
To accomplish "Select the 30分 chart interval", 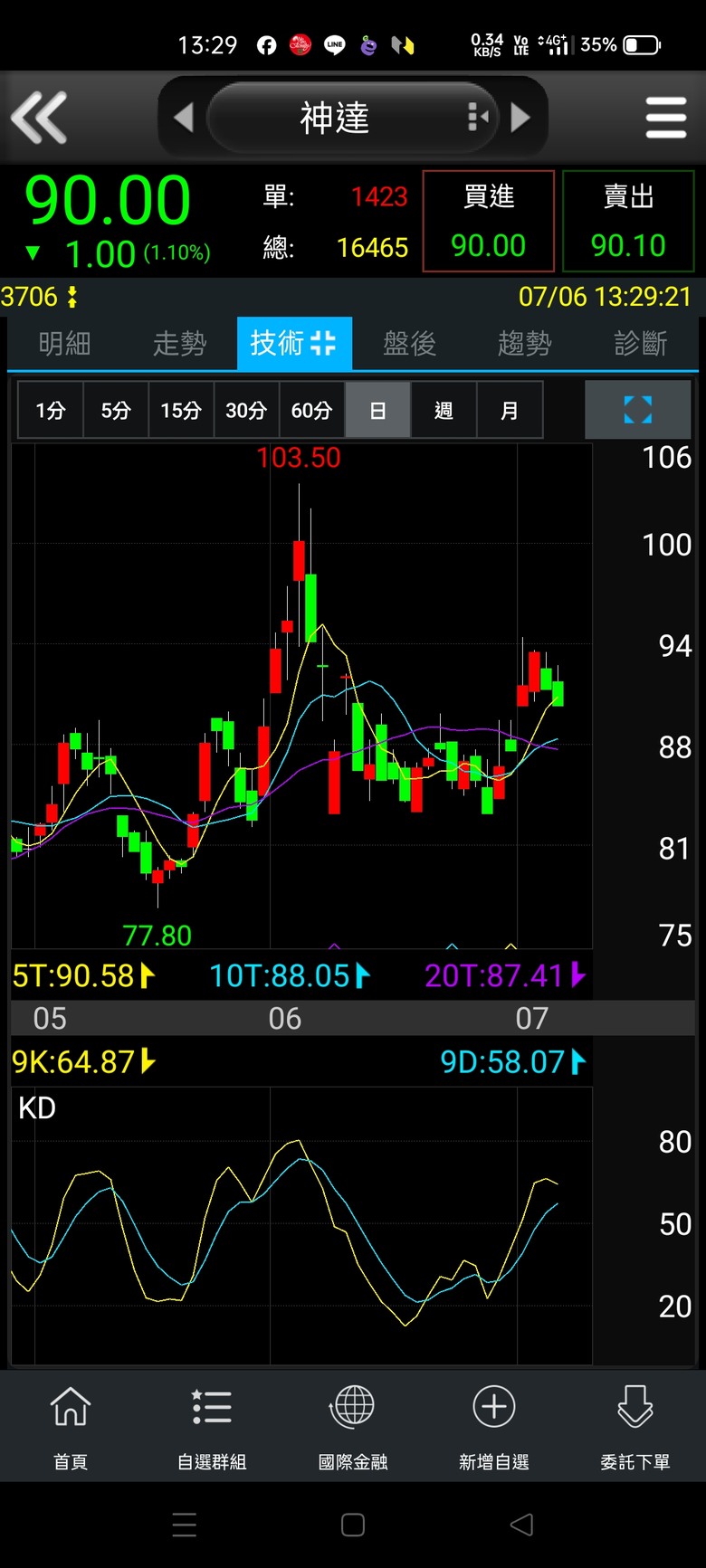I will [x=246, y=411].
